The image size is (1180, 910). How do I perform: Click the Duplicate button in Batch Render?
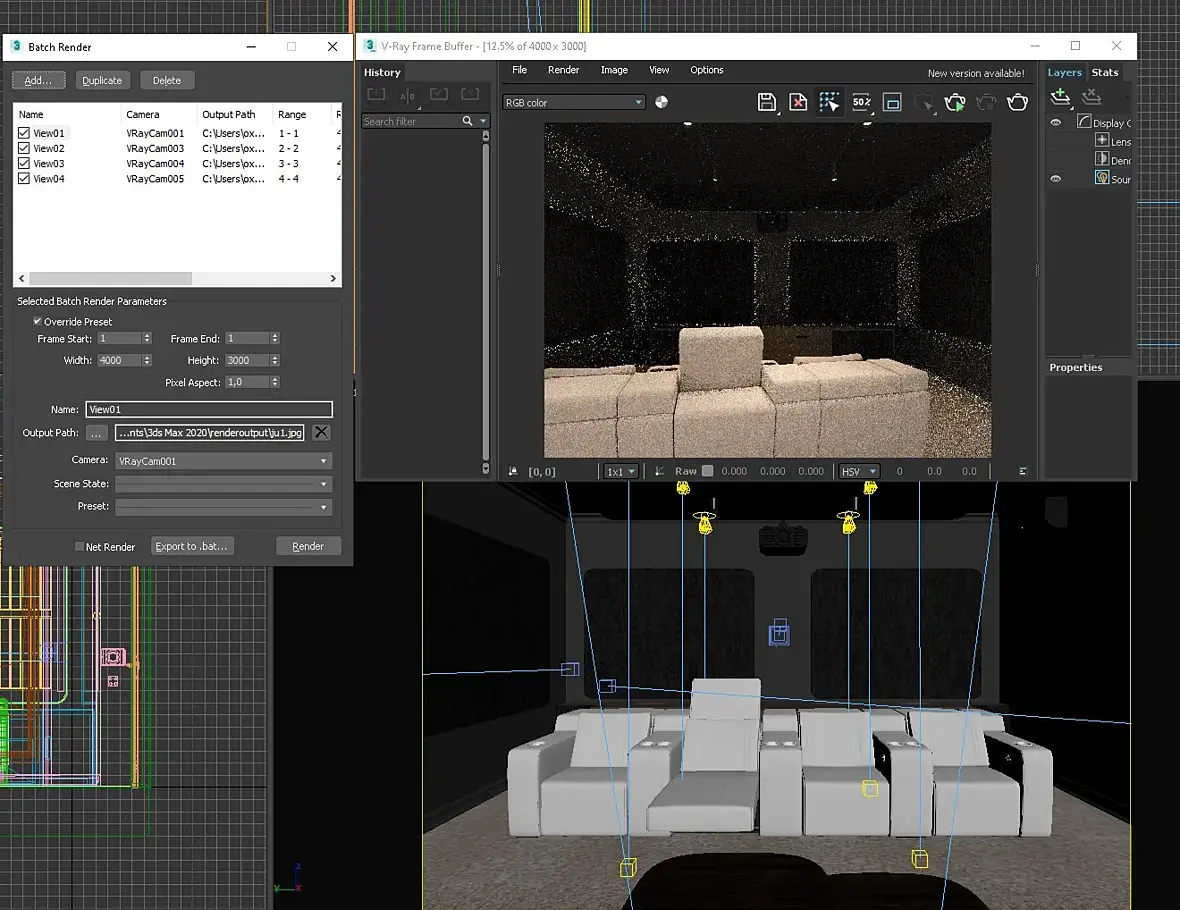[x=102, y=80]
